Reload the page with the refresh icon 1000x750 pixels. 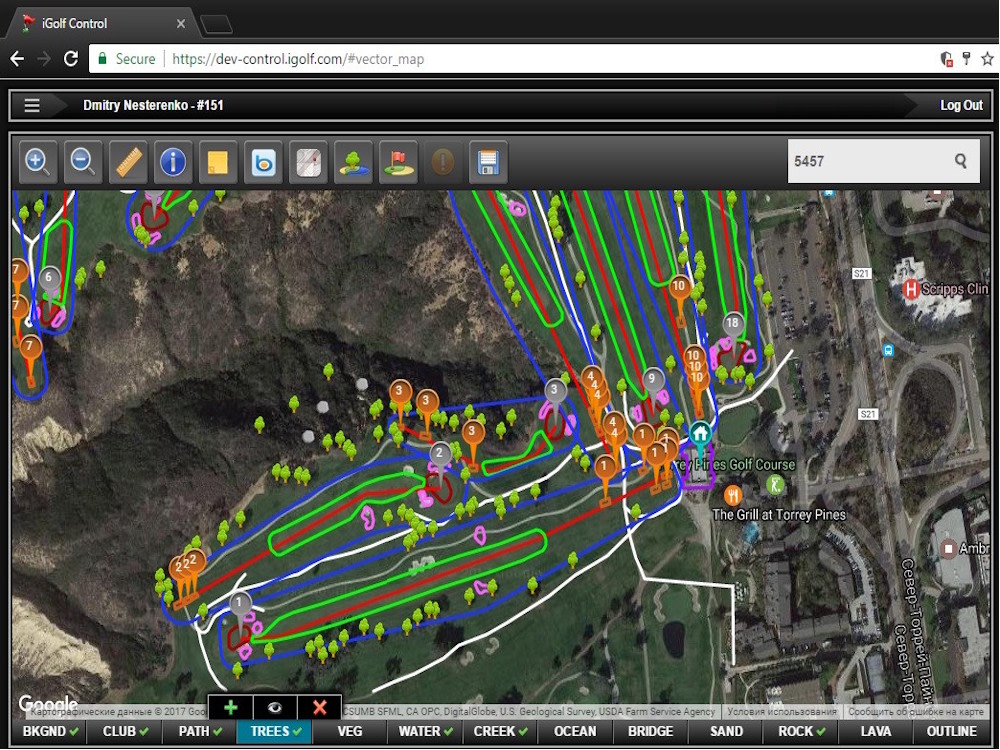[71, 59]
